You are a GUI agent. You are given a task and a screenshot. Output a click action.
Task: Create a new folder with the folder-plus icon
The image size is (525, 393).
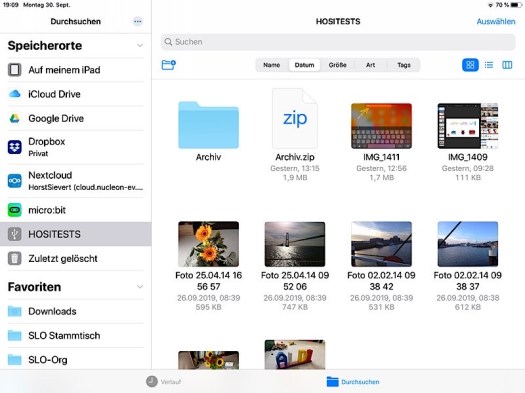(x=169, y=65)
